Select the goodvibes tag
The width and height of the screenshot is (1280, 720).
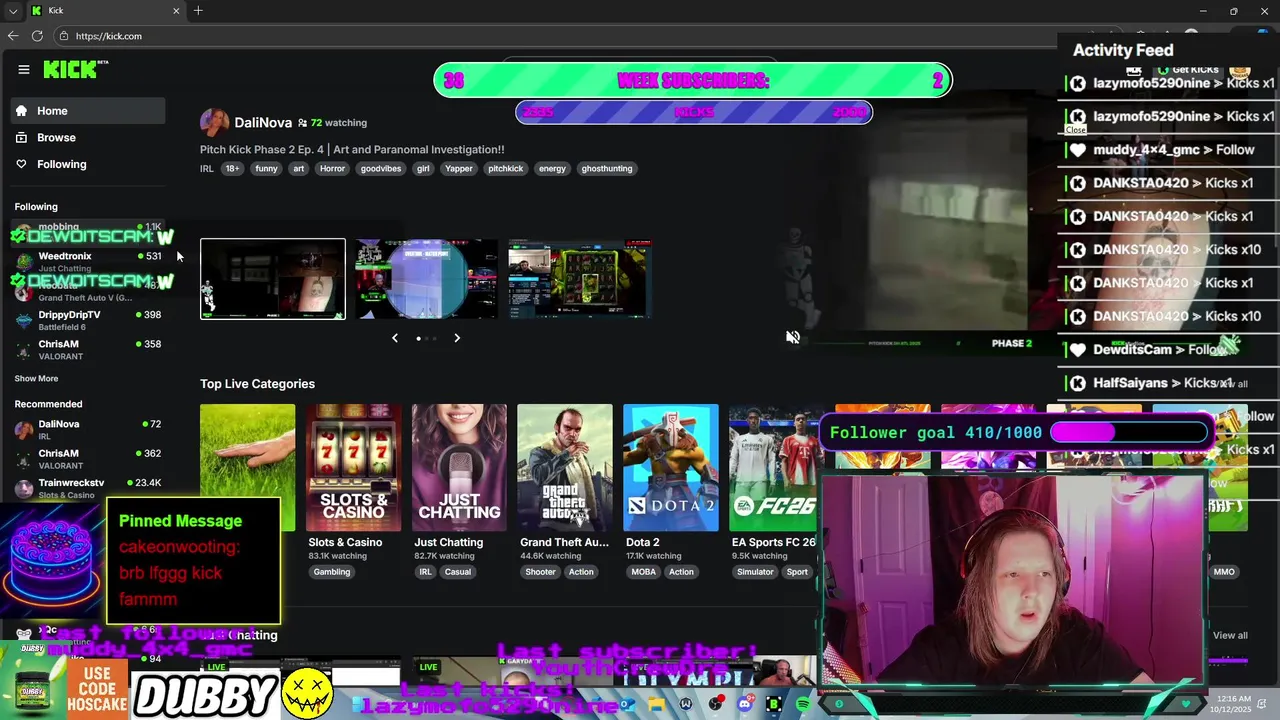381,169
